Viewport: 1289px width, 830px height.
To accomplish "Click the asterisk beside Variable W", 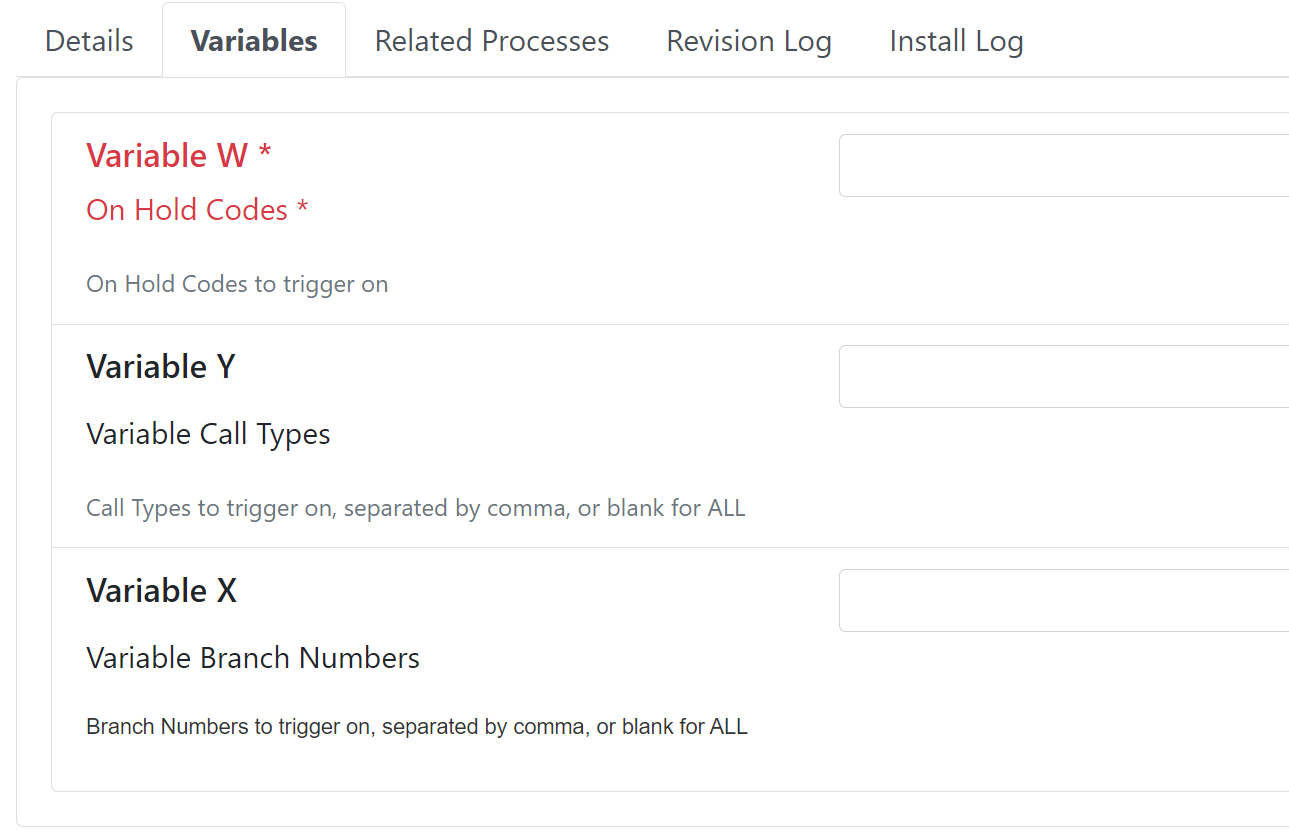I will 265,153.
